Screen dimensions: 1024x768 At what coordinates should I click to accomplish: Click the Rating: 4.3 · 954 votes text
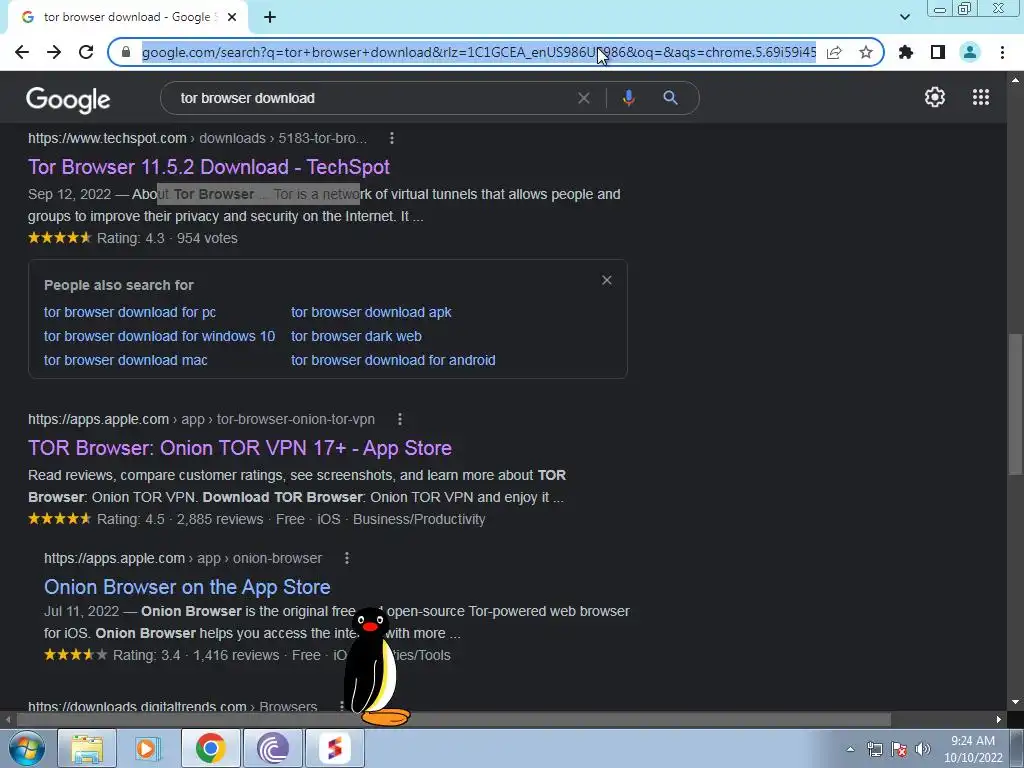(167, 238)
